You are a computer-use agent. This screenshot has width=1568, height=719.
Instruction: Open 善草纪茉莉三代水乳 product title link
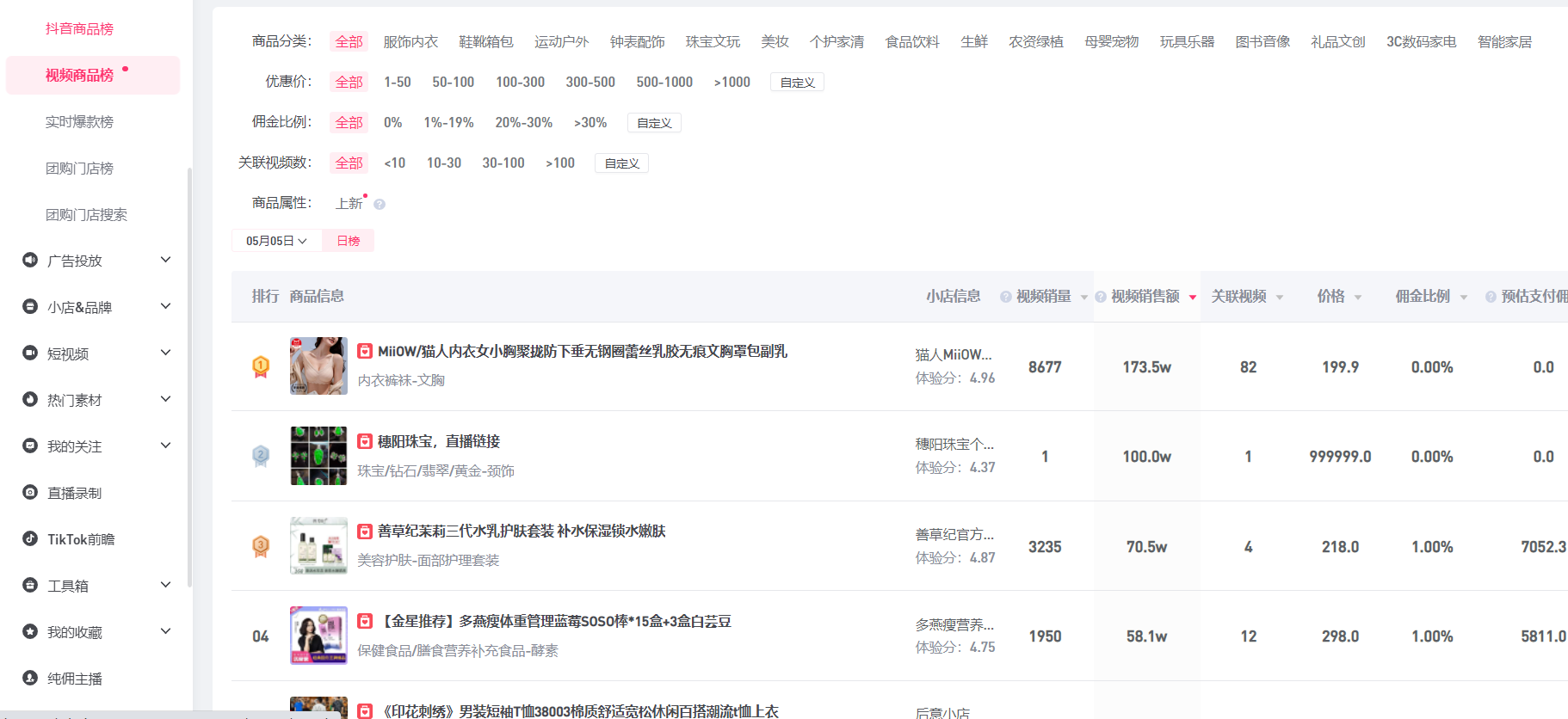pos(522,531)
